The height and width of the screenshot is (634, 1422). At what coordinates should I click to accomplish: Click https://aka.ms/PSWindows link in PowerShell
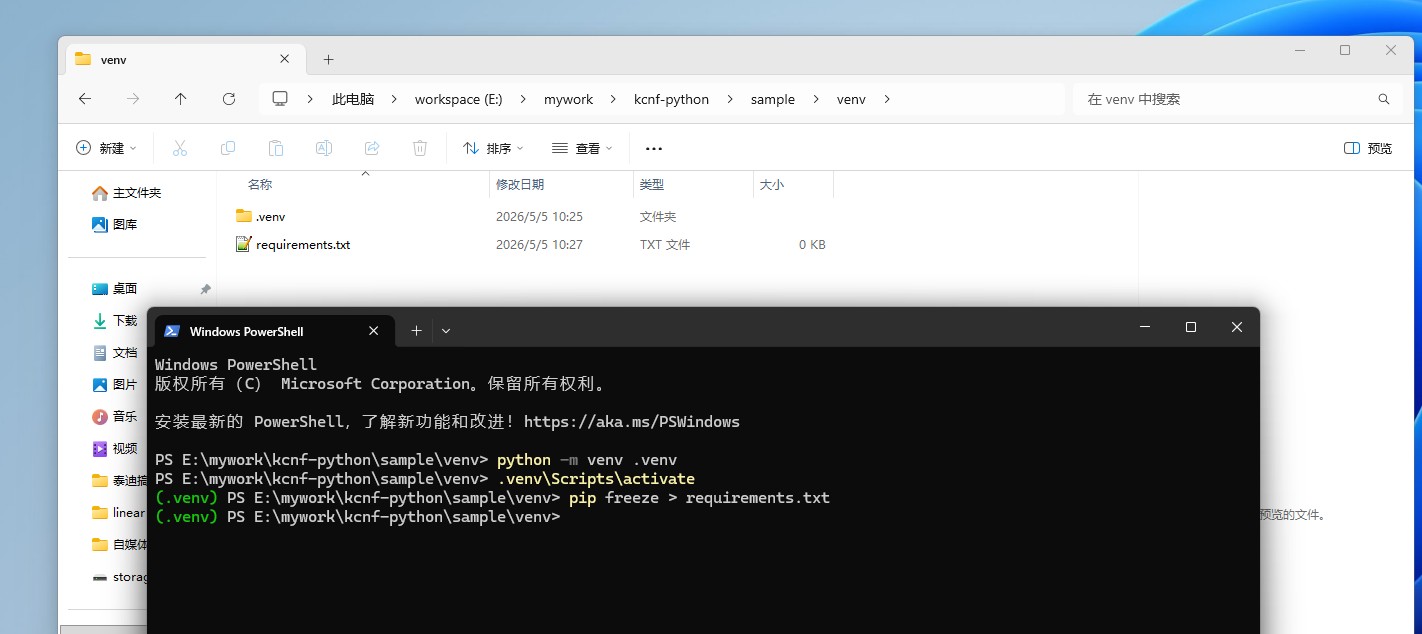632,422
